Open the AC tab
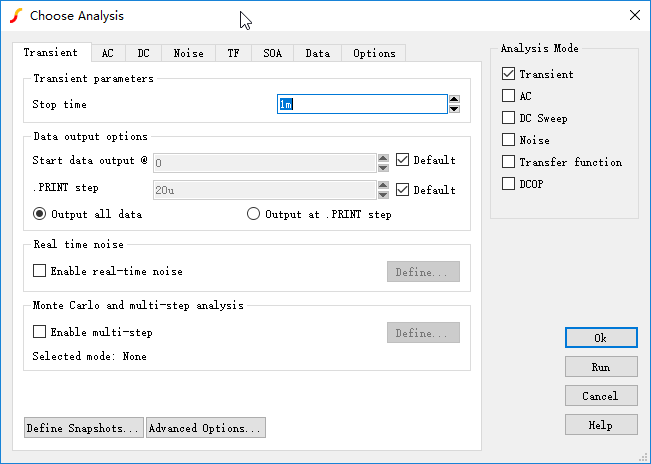Image resolution: width=651 pixels, height=464 pixels. (x=108, y=53)
